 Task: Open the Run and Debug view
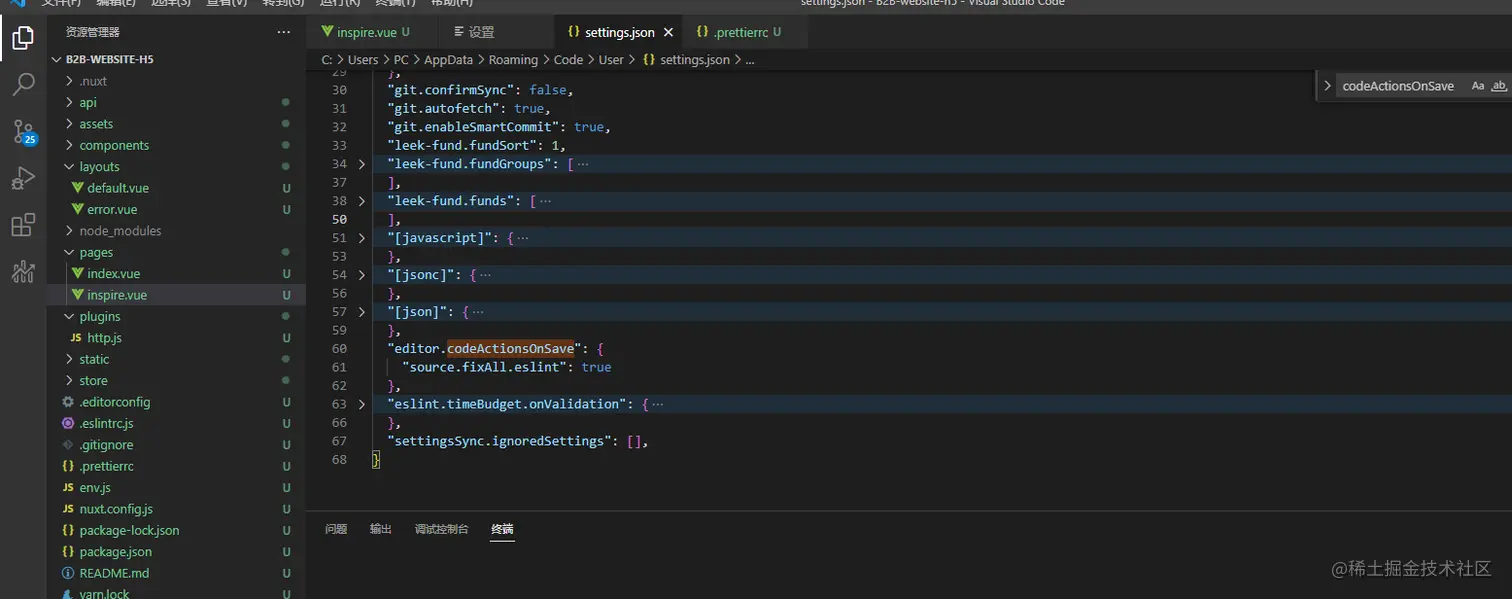pos(23,178)
